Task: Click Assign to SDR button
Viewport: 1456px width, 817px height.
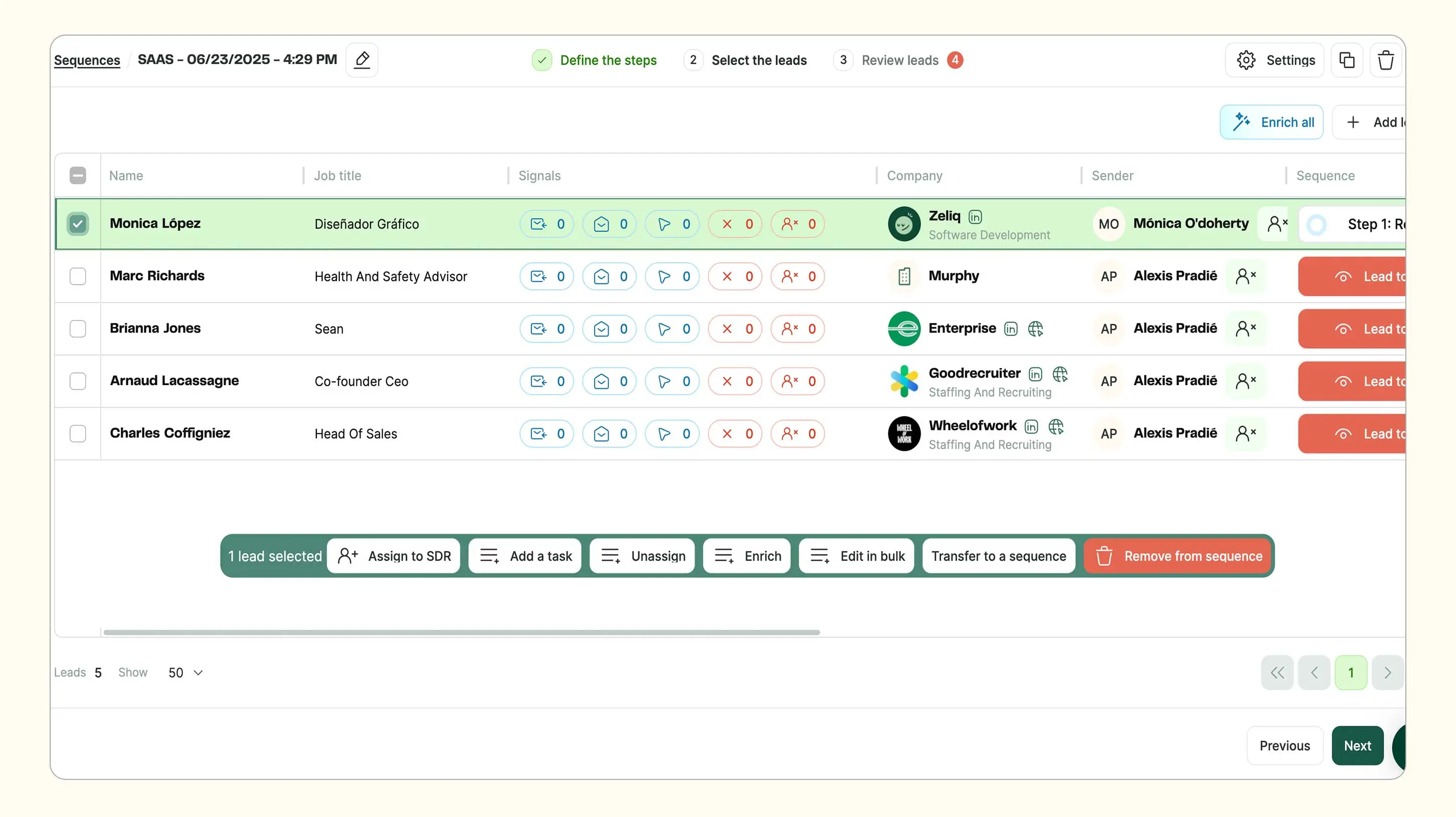Action: 394,556
